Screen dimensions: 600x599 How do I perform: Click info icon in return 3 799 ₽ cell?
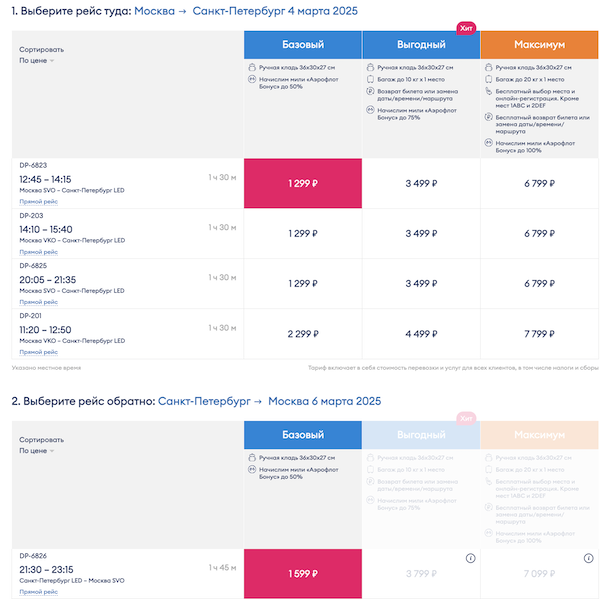tap(470, 558)
